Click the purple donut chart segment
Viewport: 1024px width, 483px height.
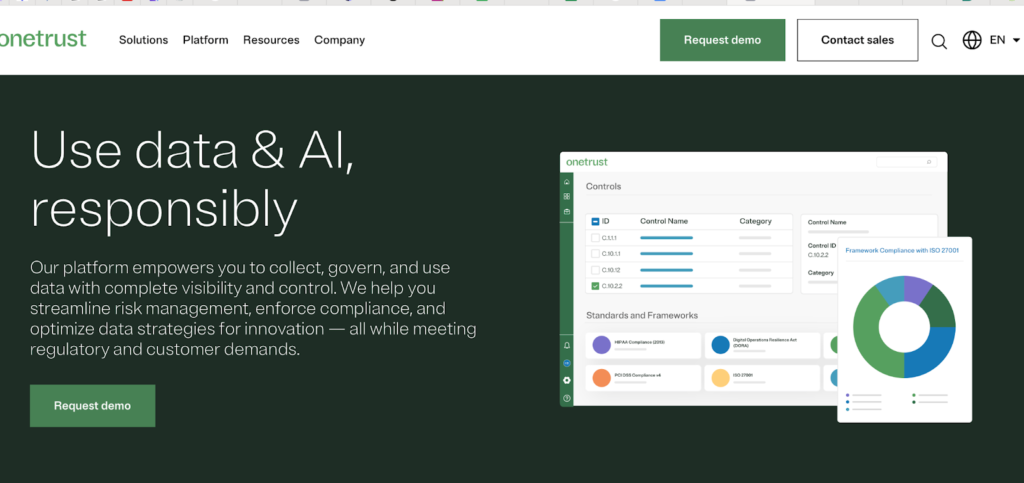[x=918, y=289]
